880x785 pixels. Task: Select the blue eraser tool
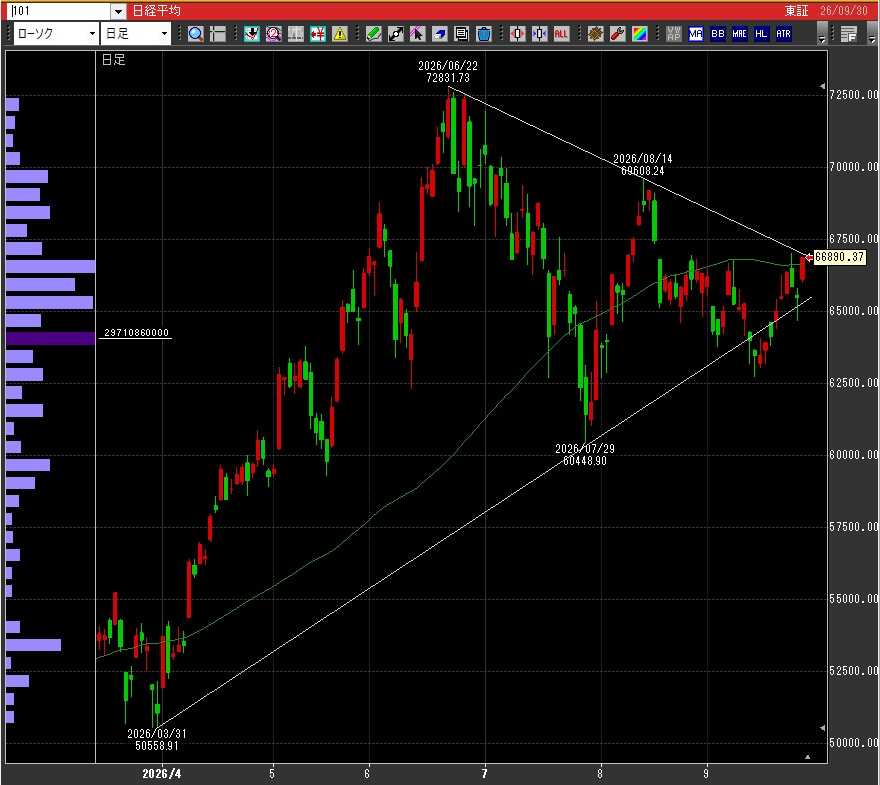pyautogui.click(x=439, y=34)
